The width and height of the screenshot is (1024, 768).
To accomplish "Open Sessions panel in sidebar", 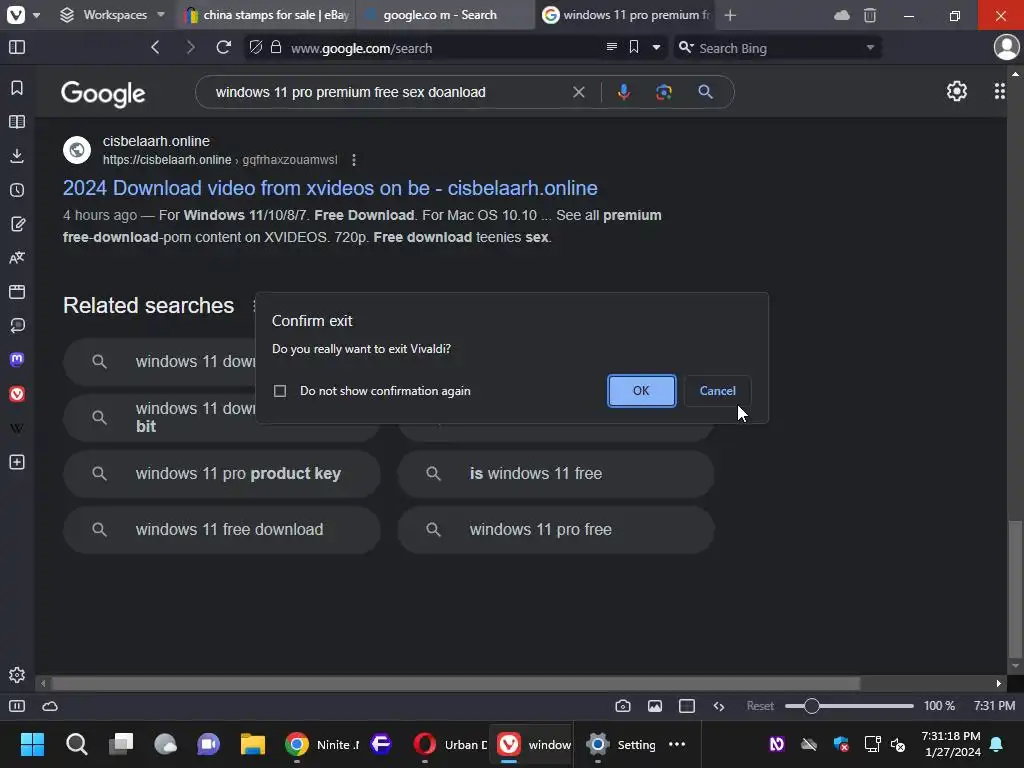I will click(17, 326).
